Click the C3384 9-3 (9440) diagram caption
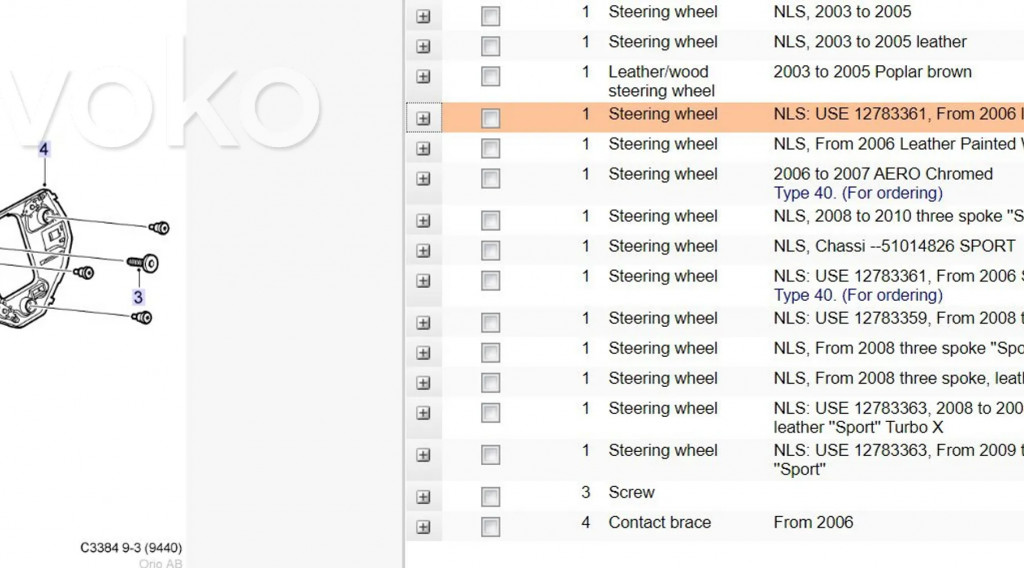The image size is (1024, 568). pyautogui.click(x=131, y=548)
